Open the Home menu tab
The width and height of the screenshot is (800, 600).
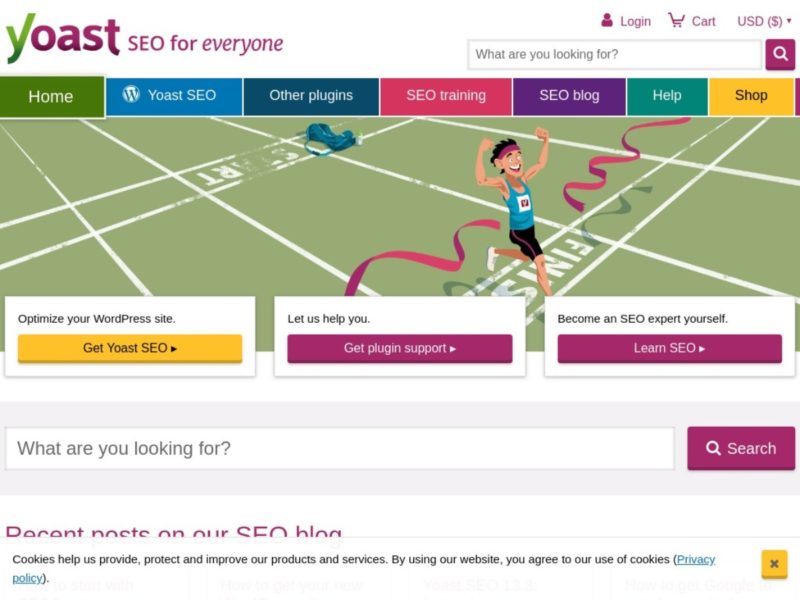(52, 96)
